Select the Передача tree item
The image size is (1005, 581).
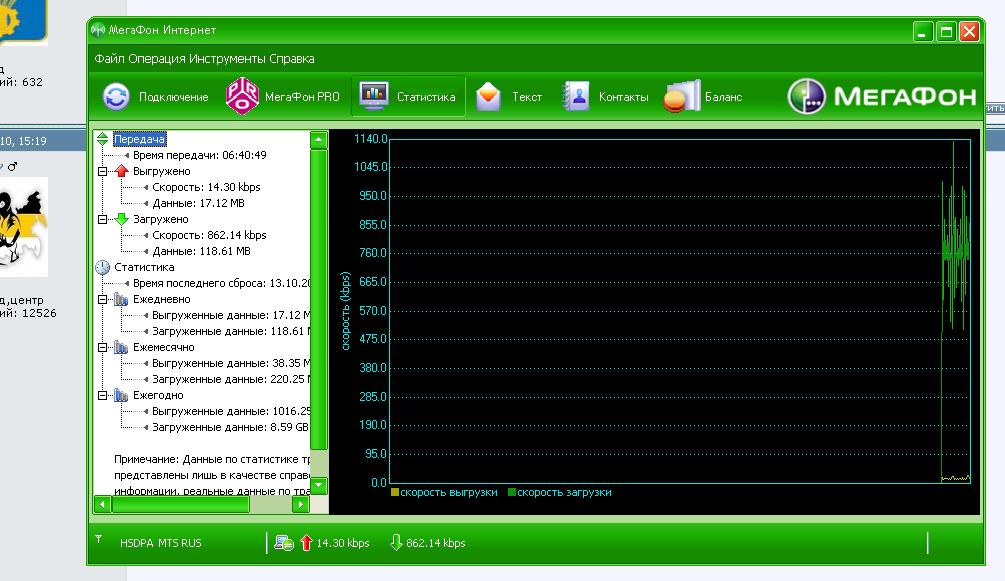(139, 139)
